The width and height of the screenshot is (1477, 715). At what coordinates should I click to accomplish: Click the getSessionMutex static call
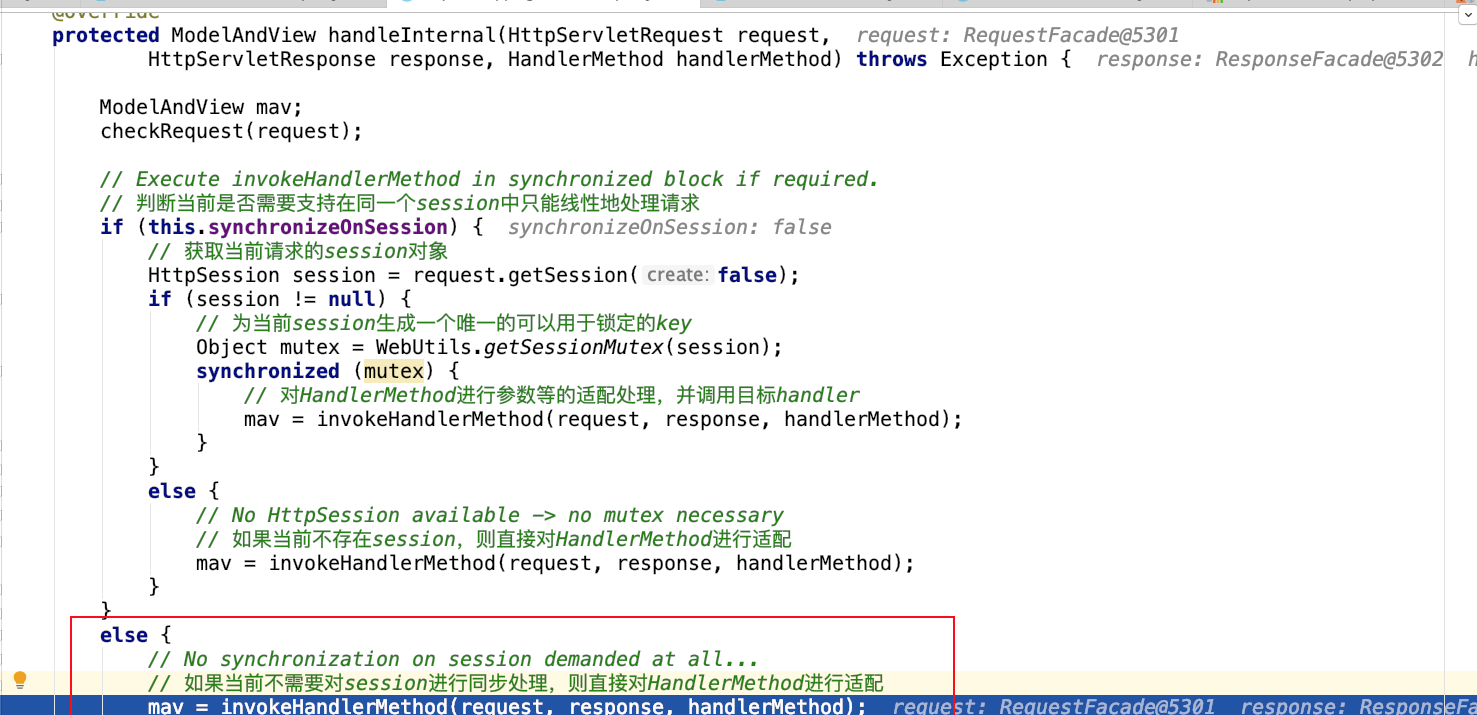click(574, 347)
